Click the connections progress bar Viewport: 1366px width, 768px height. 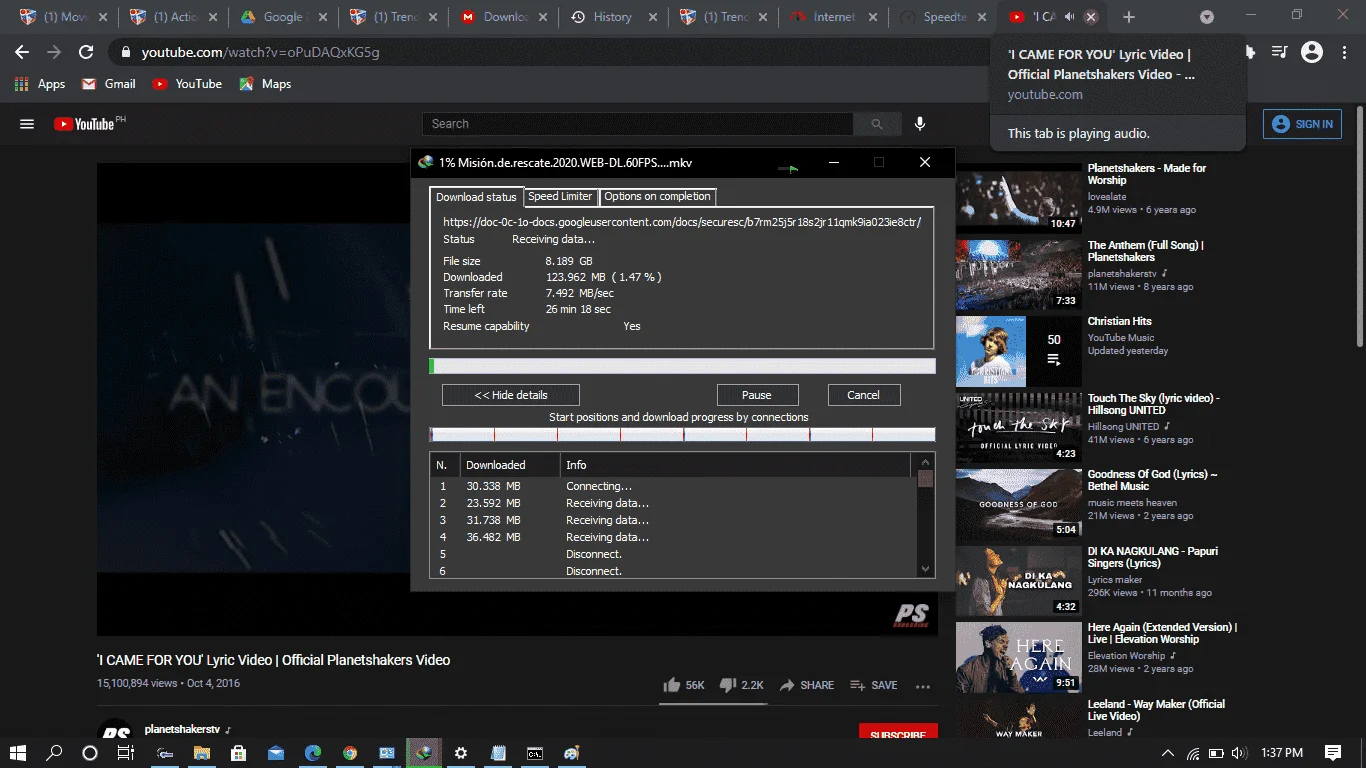click(x=682, y=434)
